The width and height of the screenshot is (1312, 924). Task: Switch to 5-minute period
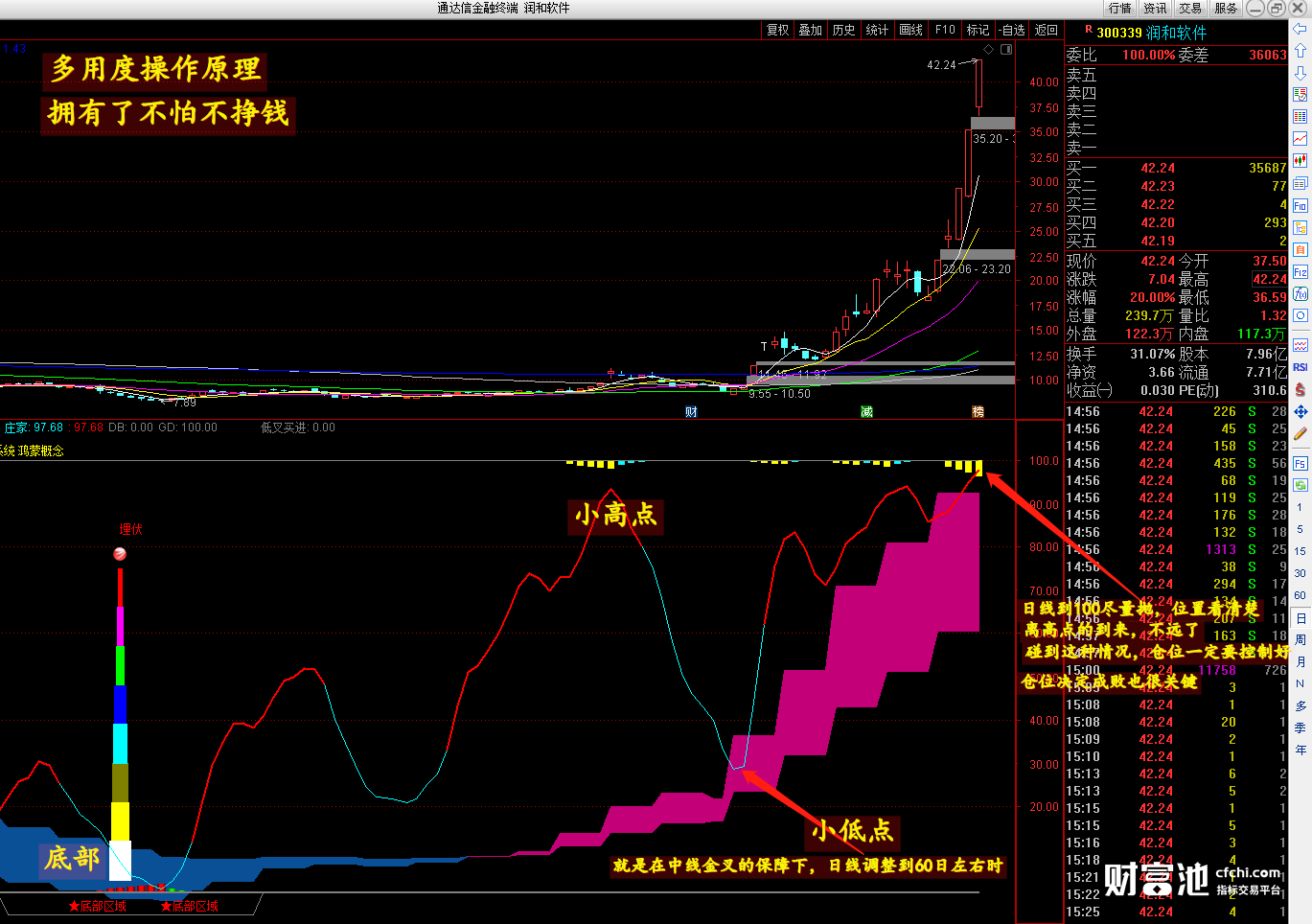pos(1300,529)
